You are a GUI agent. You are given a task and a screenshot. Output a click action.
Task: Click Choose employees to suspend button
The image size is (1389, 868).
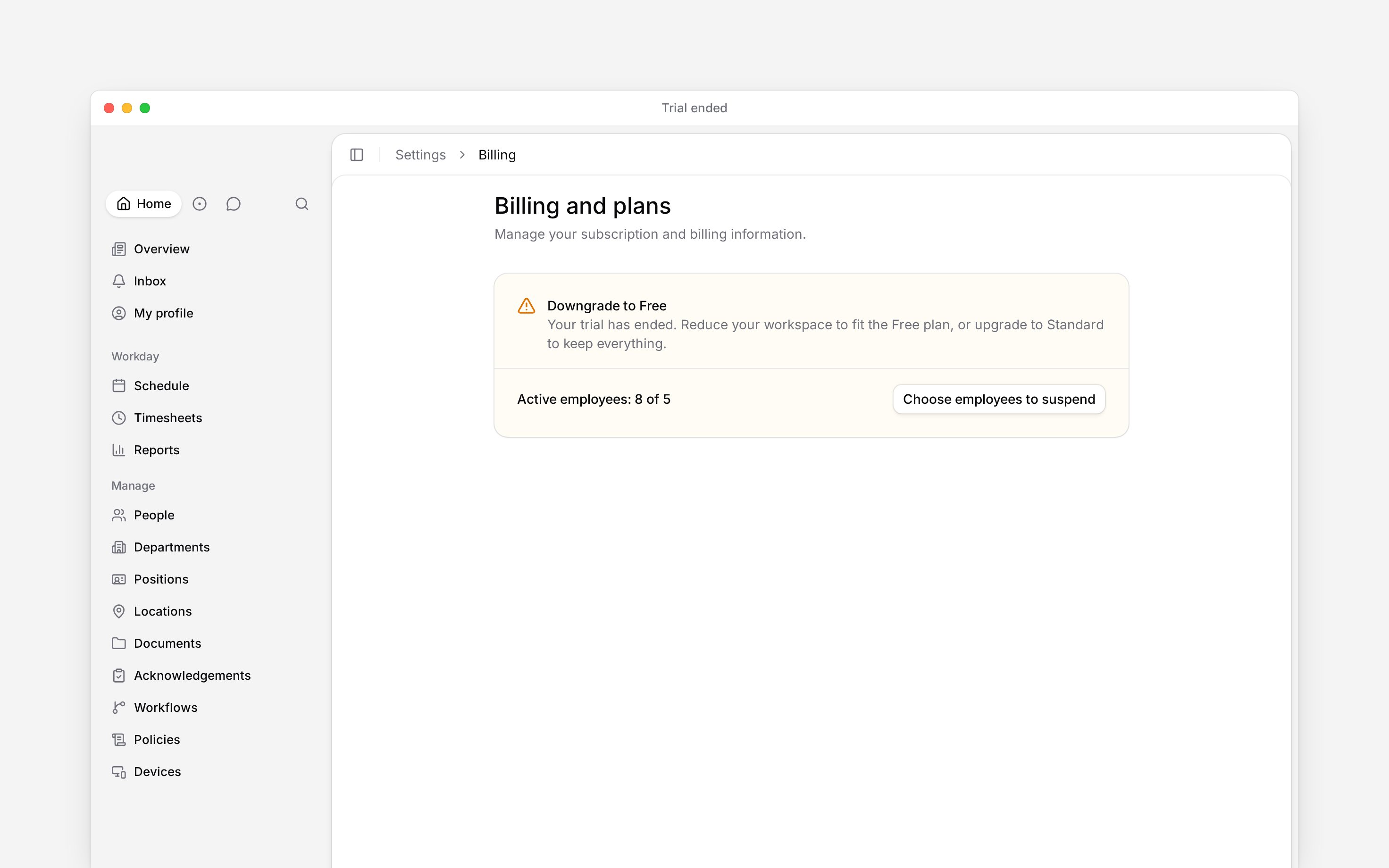[999, 399]
